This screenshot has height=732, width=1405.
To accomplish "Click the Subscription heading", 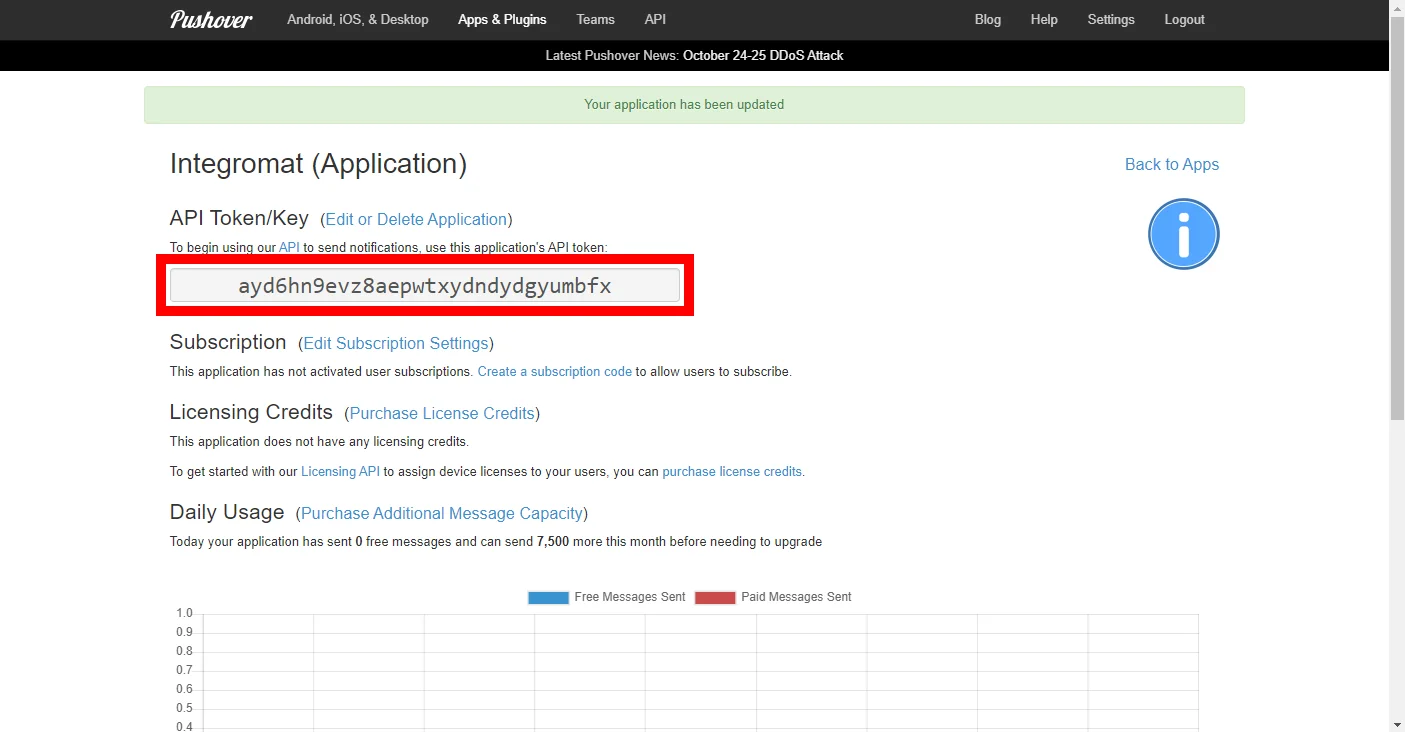I will [x=228, y=342].
